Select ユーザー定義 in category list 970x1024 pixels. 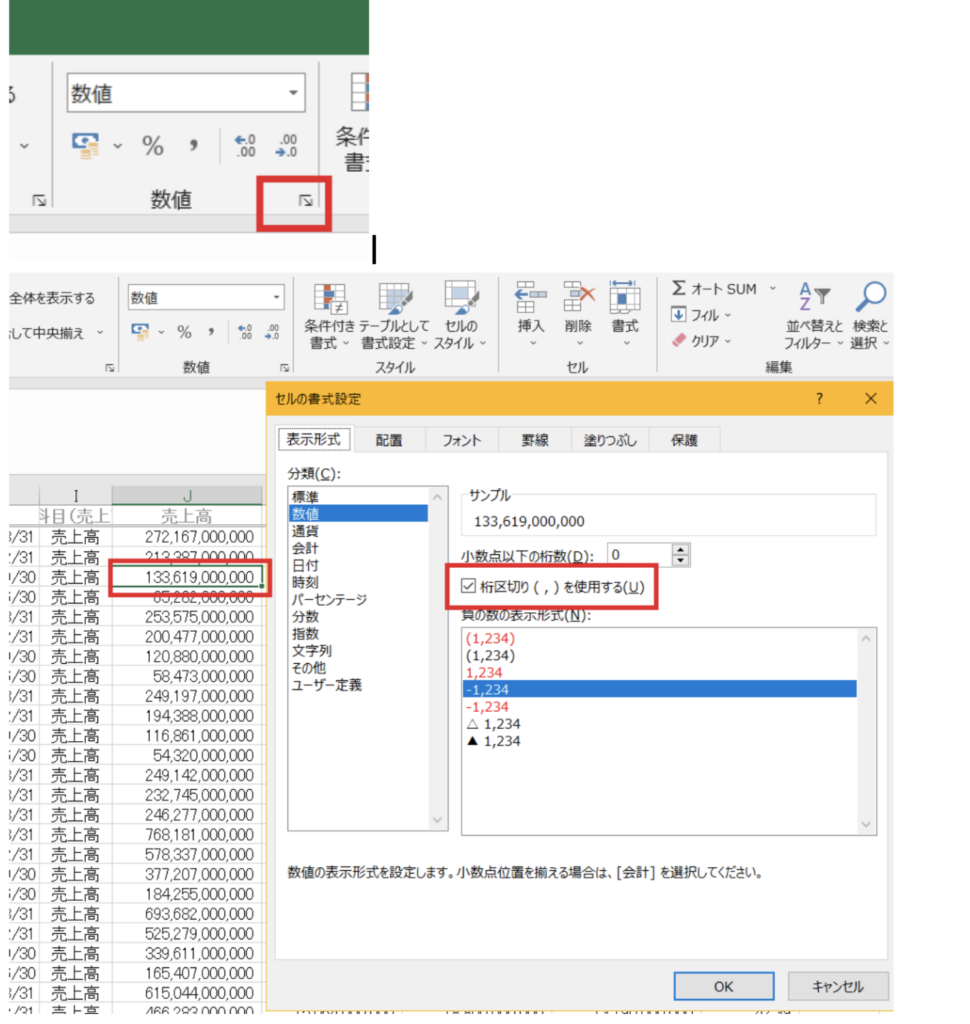pos(358,684)
